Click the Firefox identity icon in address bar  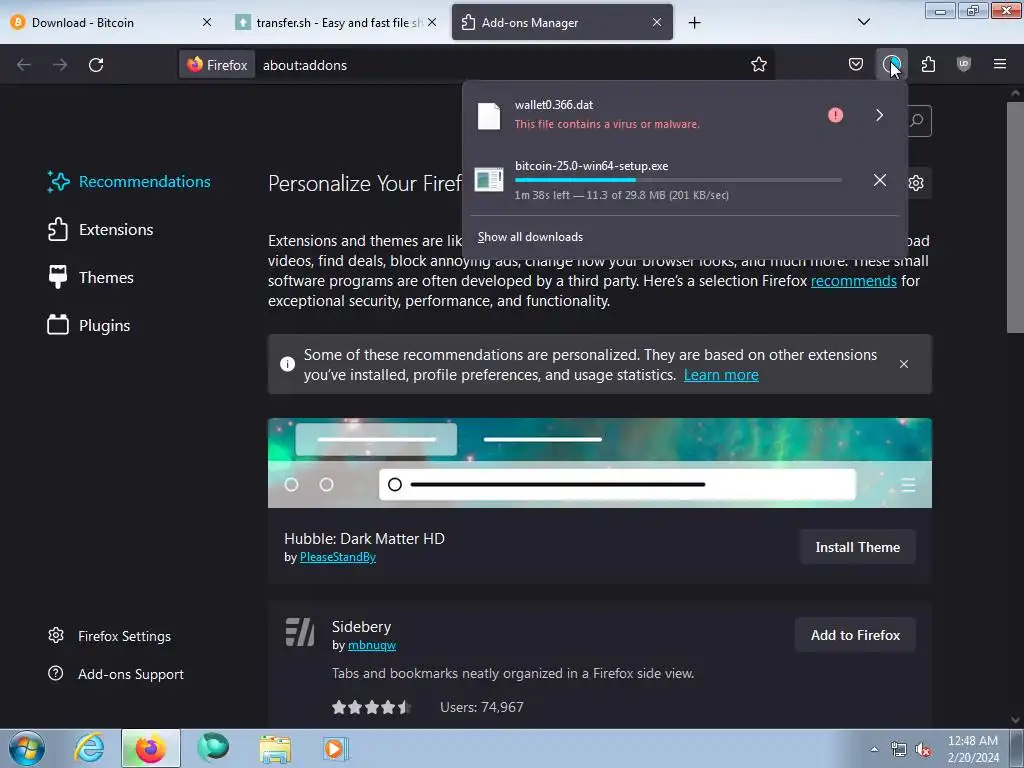click(x=217, y=65)
